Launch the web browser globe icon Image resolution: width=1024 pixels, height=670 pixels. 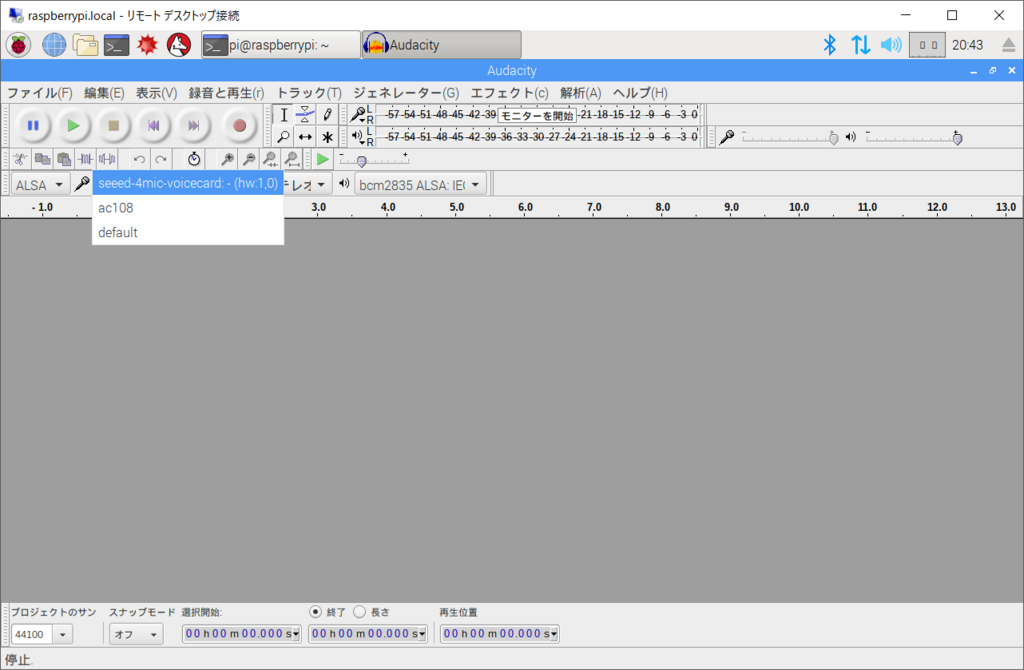54,45
